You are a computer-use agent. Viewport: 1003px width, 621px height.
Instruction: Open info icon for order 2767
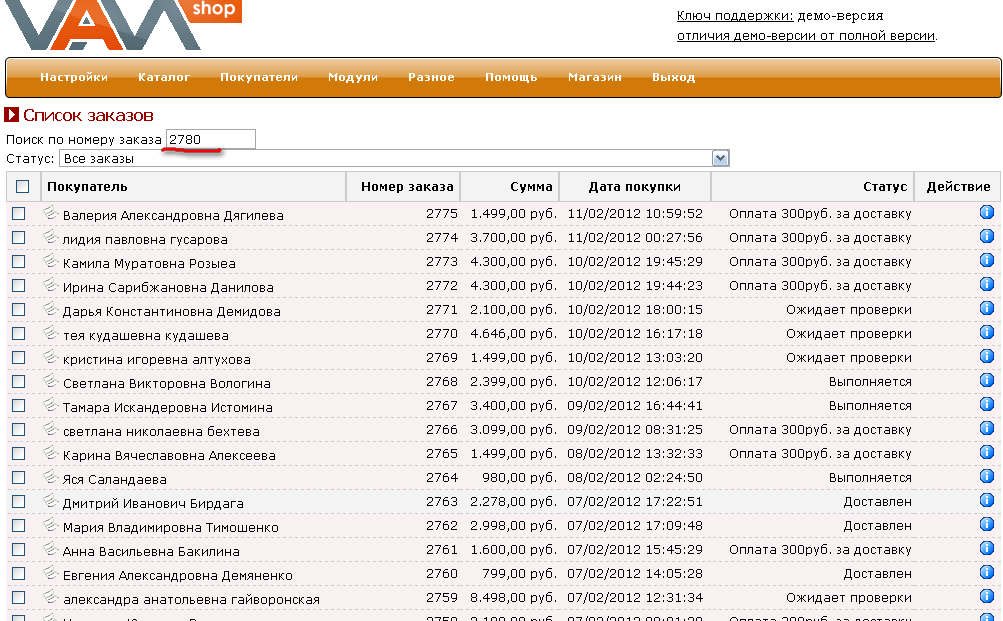[986, 404]
